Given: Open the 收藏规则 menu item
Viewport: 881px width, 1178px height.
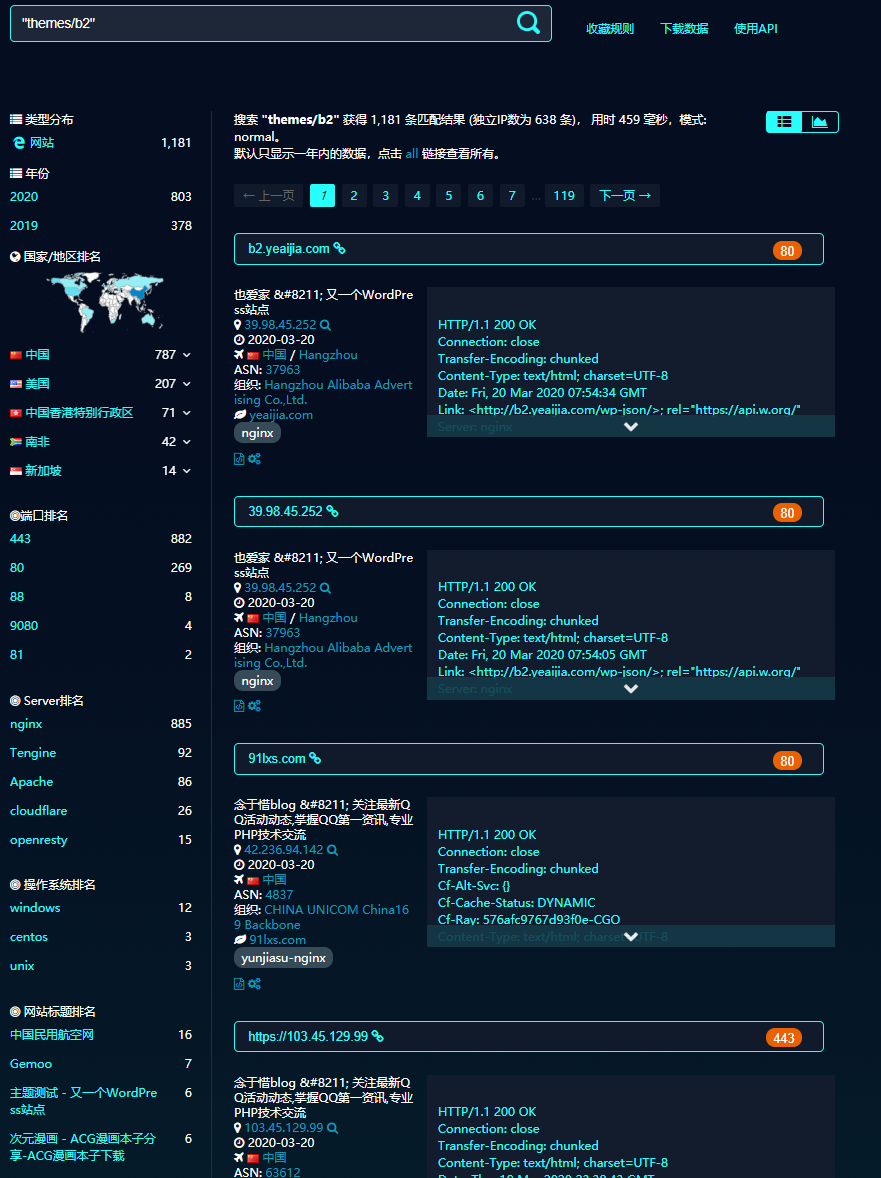Looking at the screenshot, I should (610, 29).
